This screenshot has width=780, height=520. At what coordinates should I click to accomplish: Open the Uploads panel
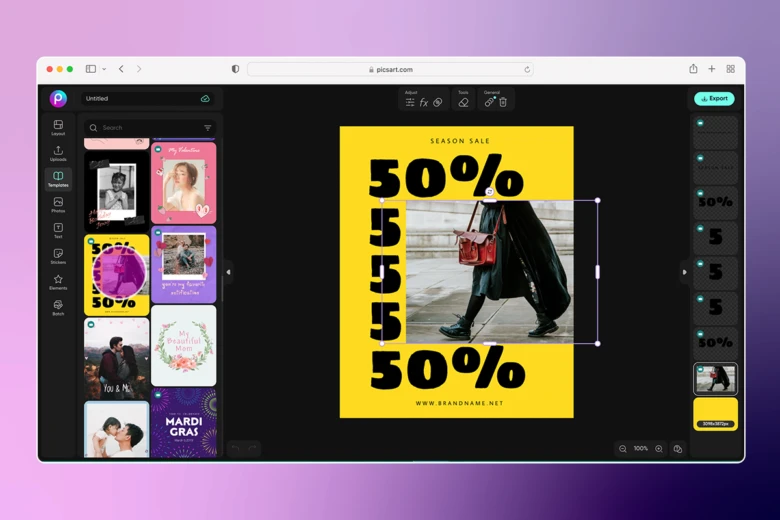(58, 153)
